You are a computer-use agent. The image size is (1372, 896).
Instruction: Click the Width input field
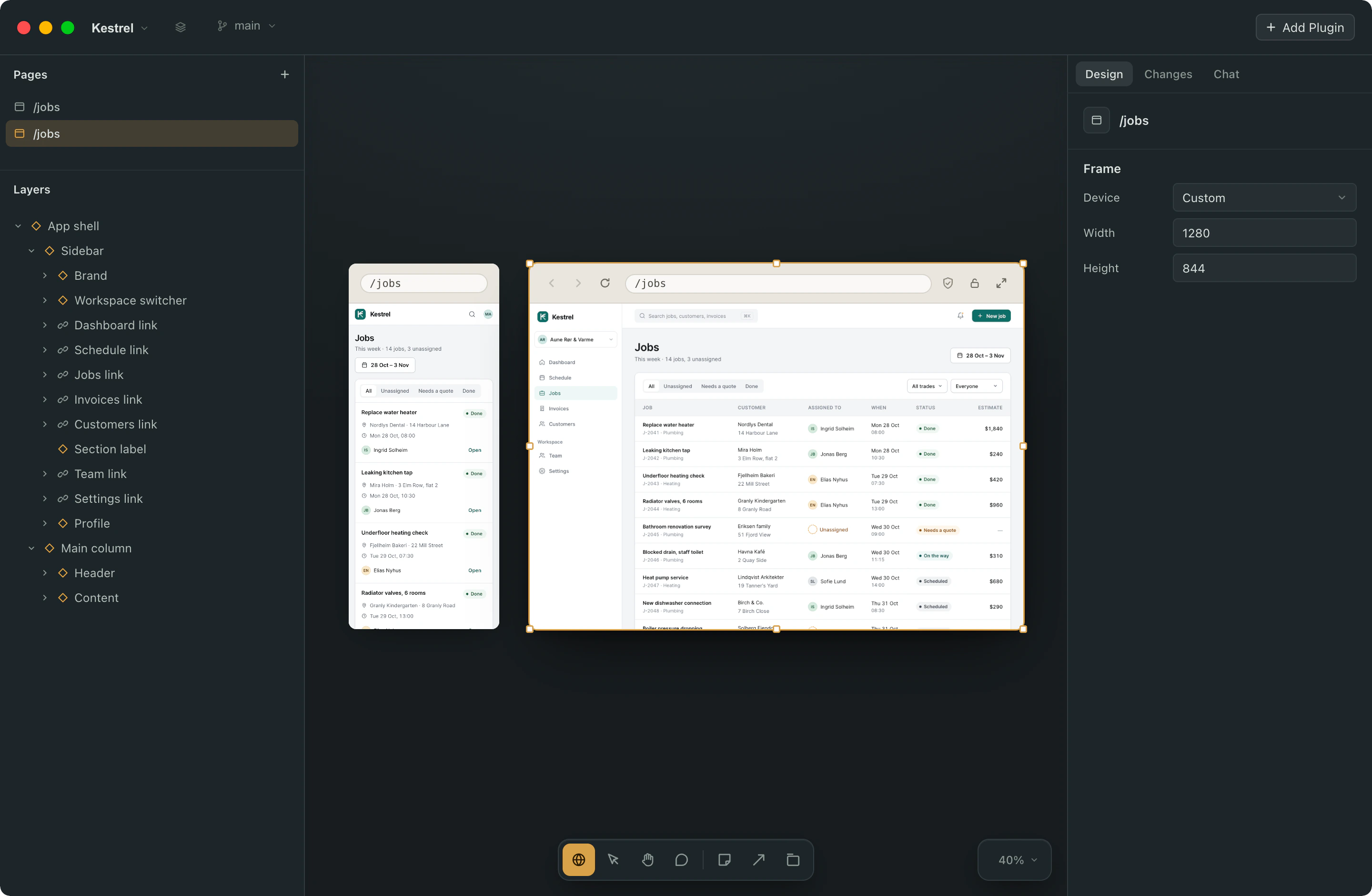click(x=1264, y=233)
